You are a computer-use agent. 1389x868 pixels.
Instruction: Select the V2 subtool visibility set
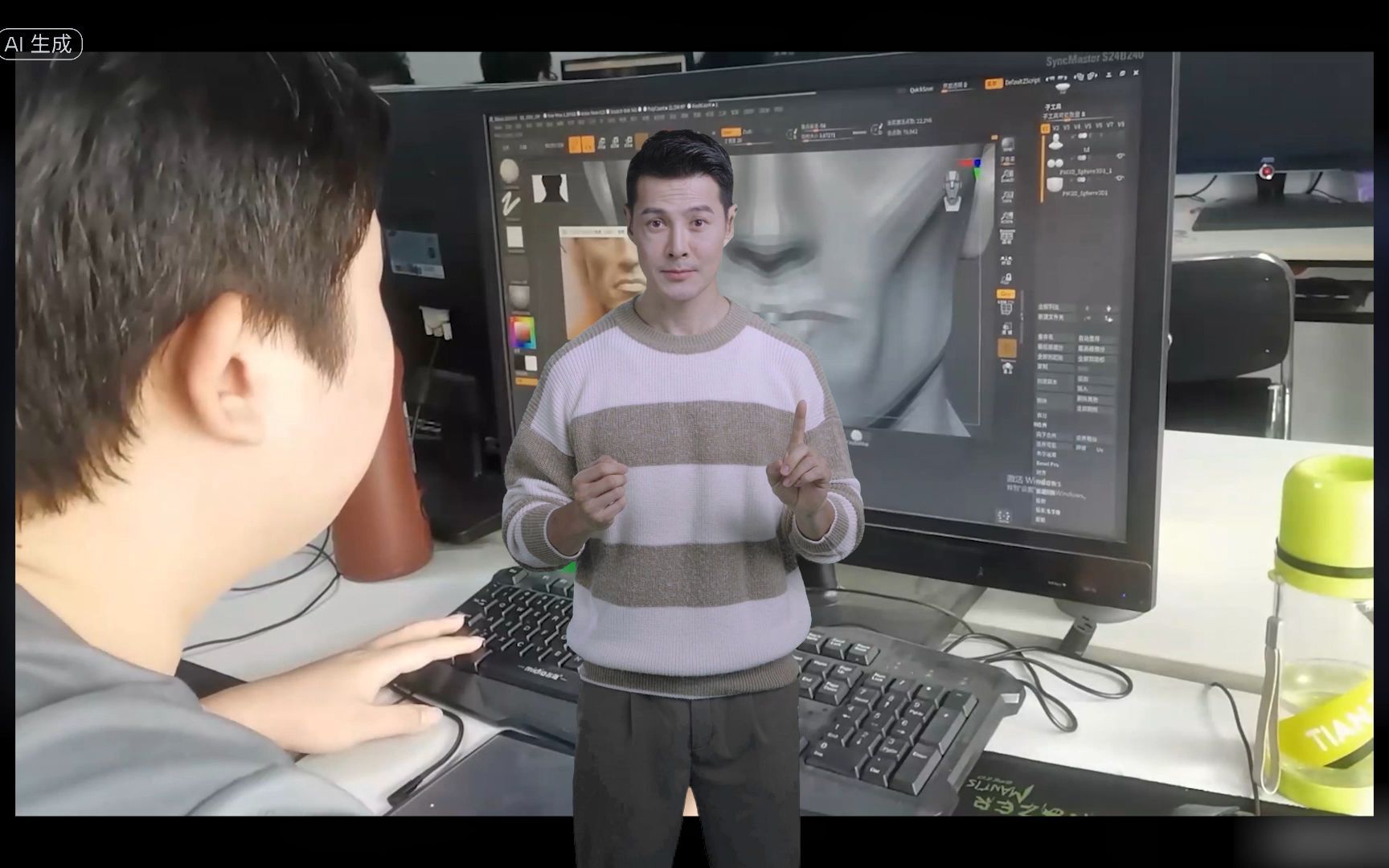point(1056,128)
